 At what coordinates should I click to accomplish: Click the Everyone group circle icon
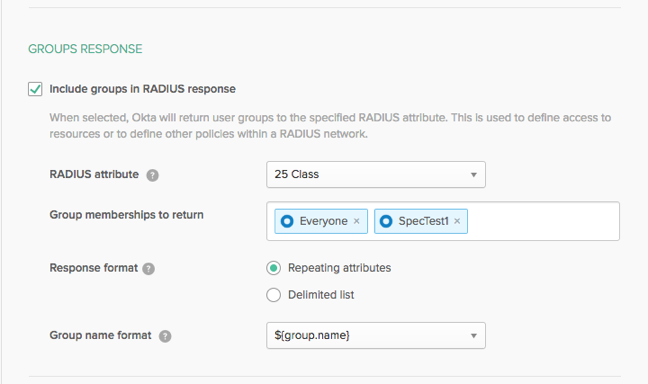pyautogui.click(x=287, y=221)
